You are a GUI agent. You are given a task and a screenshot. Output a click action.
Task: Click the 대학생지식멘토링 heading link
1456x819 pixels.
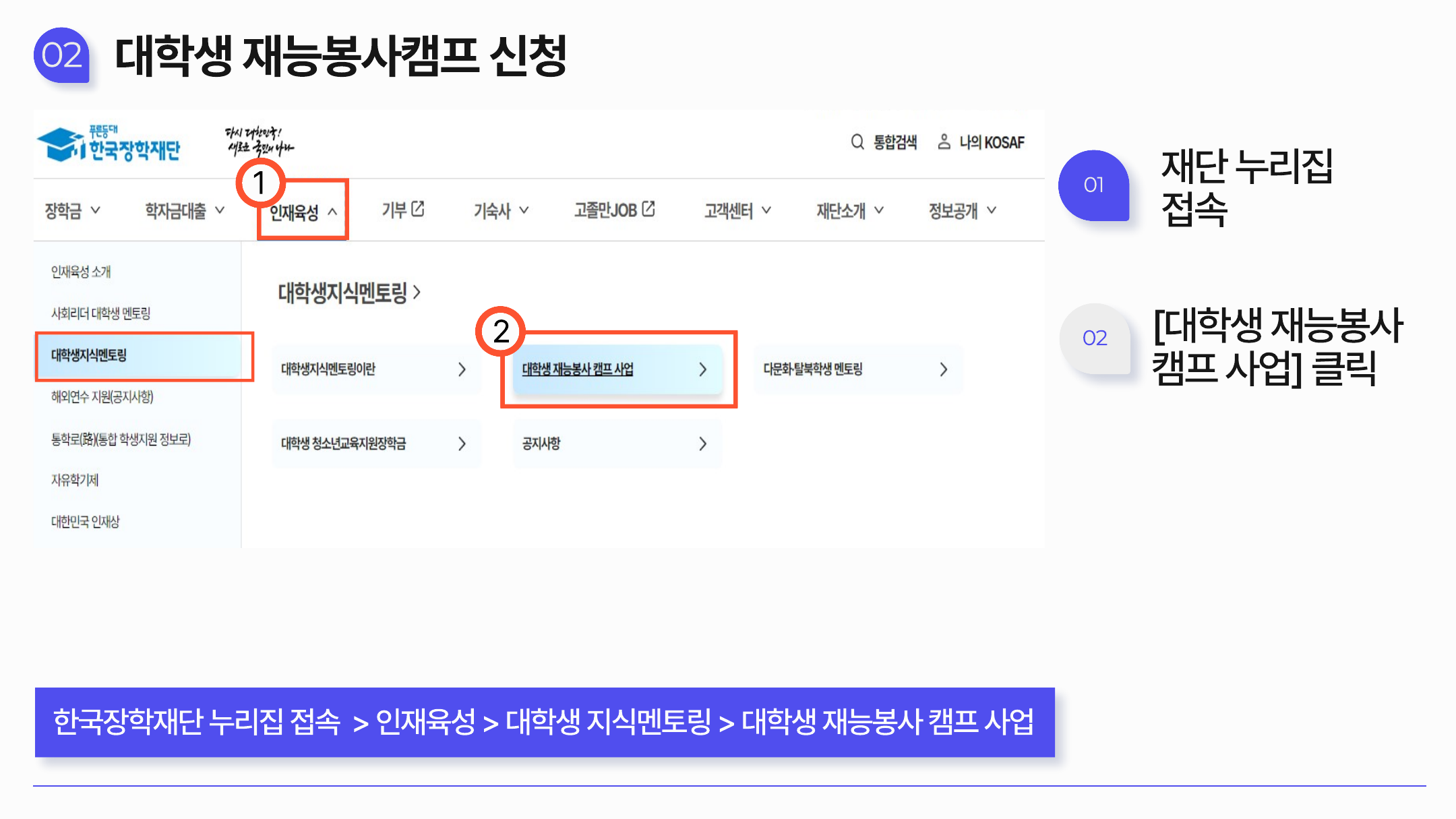[342, 293]
